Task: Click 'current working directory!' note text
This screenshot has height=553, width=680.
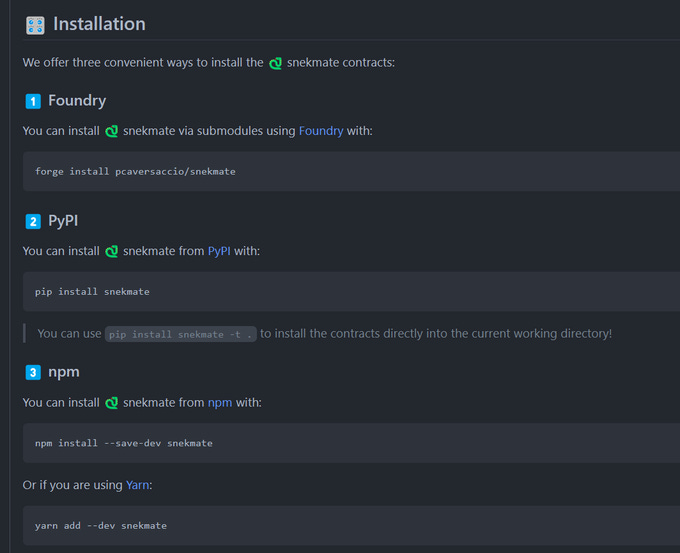Action: point(541,334)
